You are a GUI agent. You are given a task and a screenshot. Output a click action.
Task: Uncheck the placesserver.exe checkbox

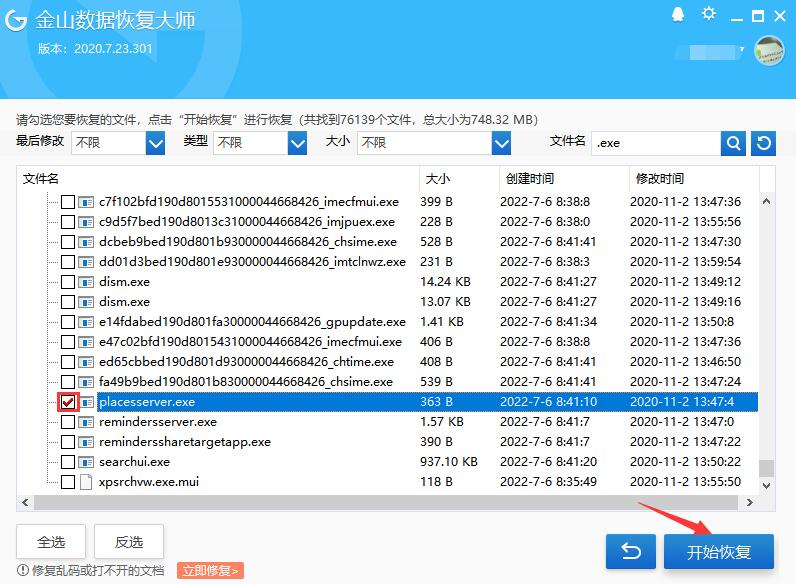(68, 402)
